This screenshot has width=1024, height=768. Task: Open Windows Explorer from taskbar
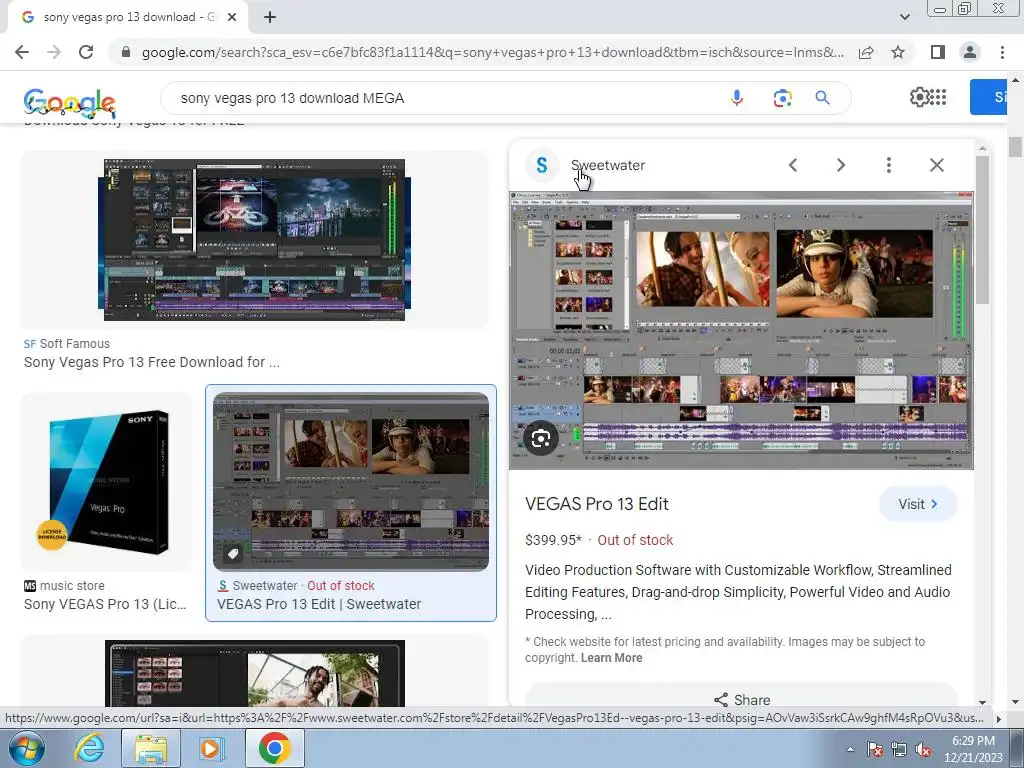tap(150, 748)
